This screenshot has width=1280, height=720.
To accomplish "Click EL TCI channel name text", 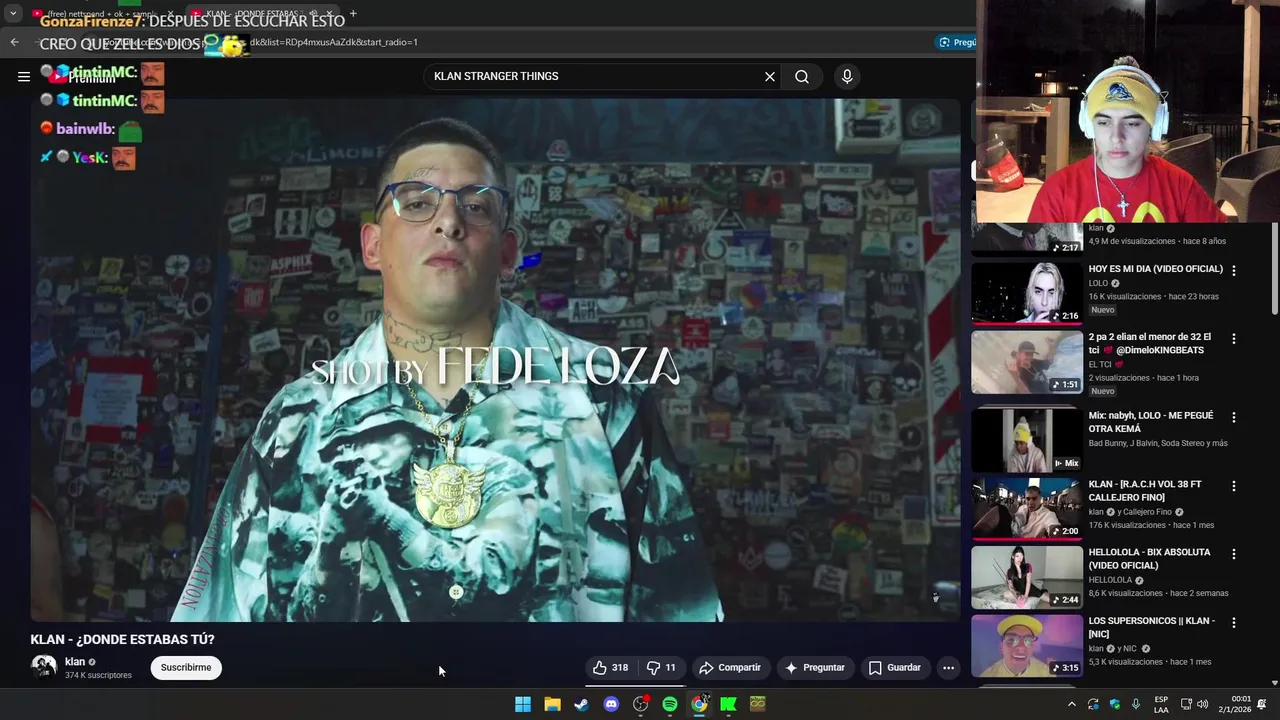I will click(1100, 365).
